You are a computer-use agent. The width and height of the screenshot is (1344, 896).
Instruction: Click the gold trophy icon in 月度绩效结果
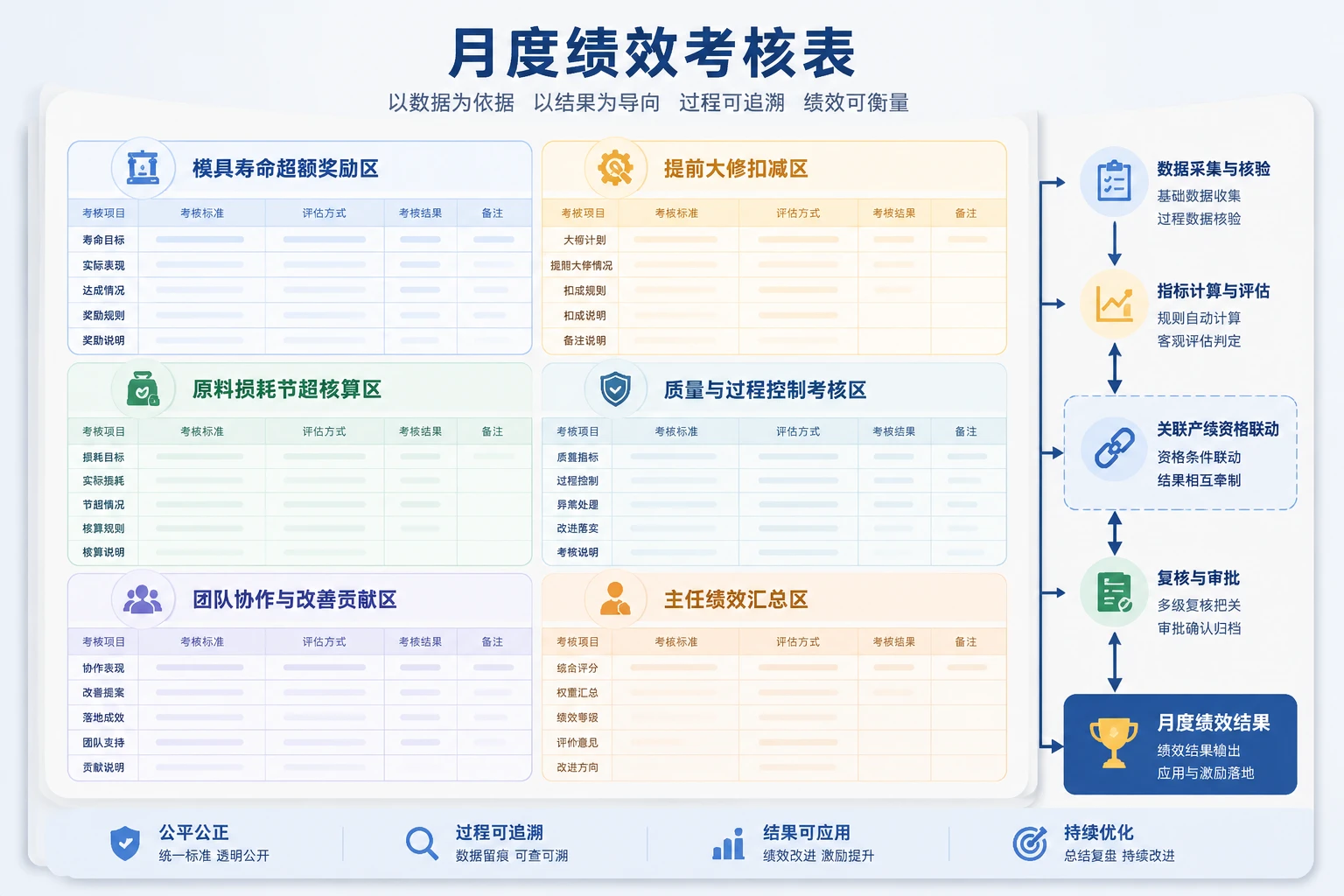point(1114,743)
